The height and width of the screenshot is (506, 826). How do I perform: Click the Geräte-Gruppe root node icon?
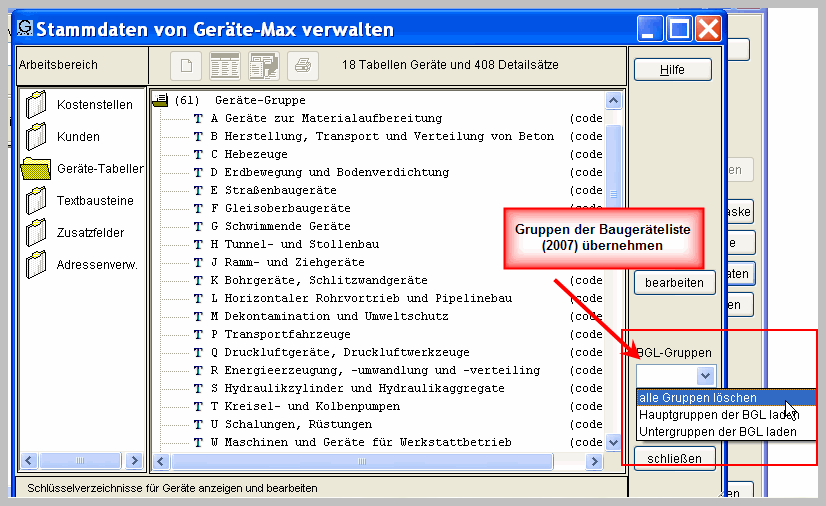(x=160, y=101)
